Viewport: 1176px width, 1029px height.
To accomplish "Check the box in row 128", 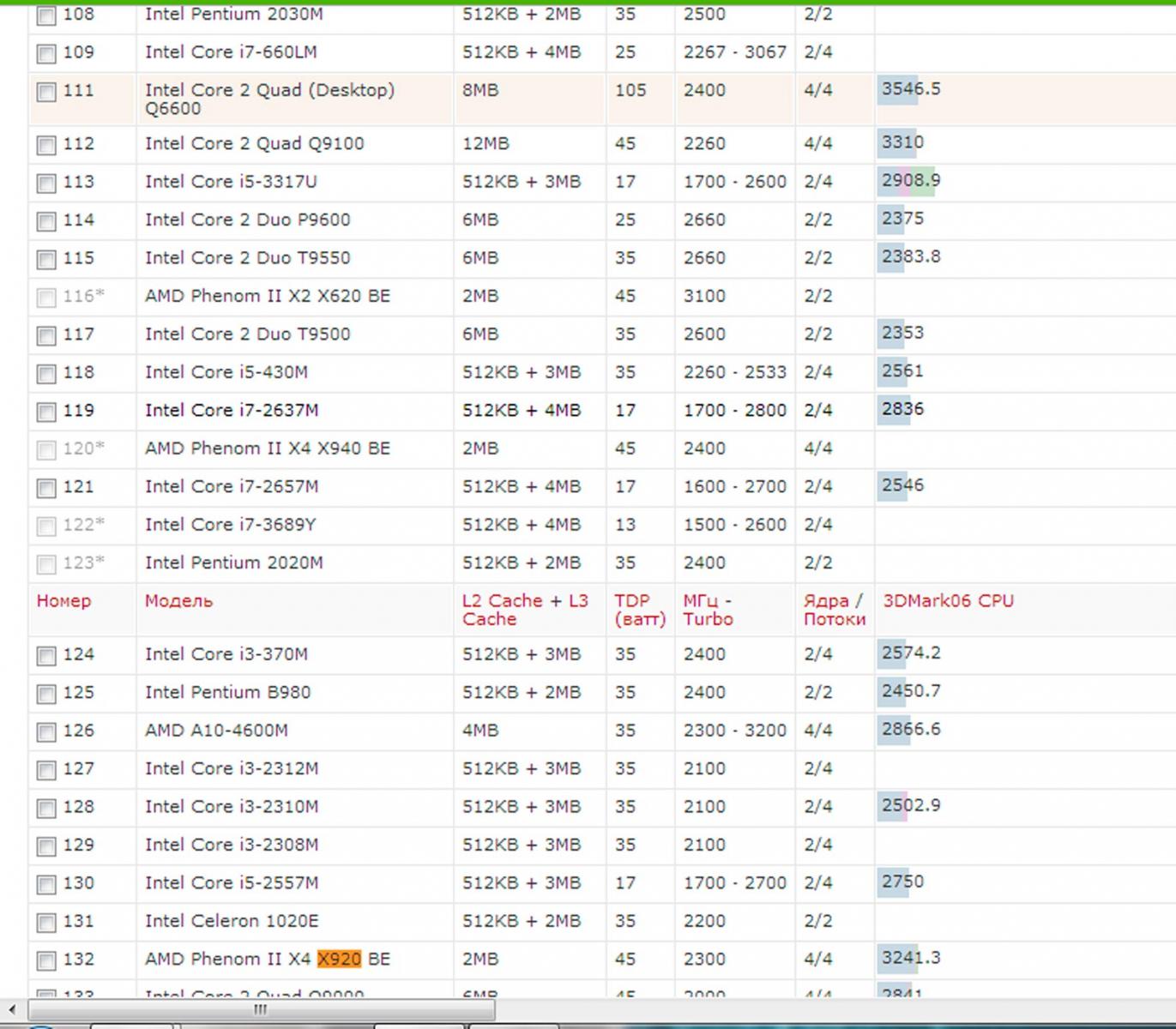I will pyautogui.click(x=46, y=808).
